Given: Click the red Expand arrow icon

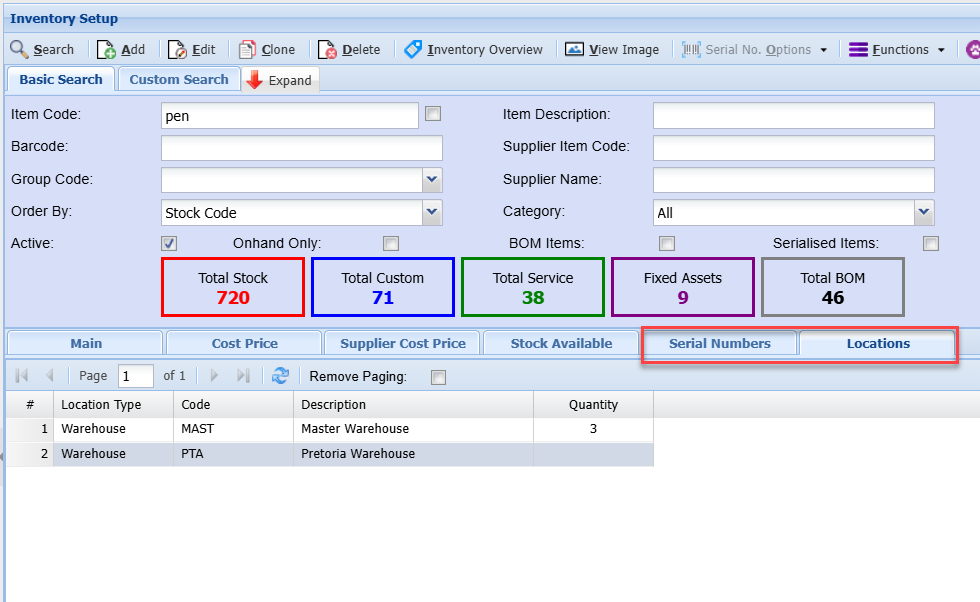Looking at the screenshot, I should [x=254, y=80].
